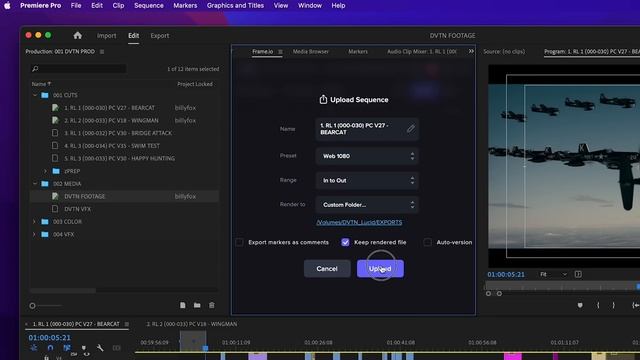The height and width of the screenshot is (360, 640).
Task: Click Program monitor timecode 01:00:05:21
Action: [506, 274]
